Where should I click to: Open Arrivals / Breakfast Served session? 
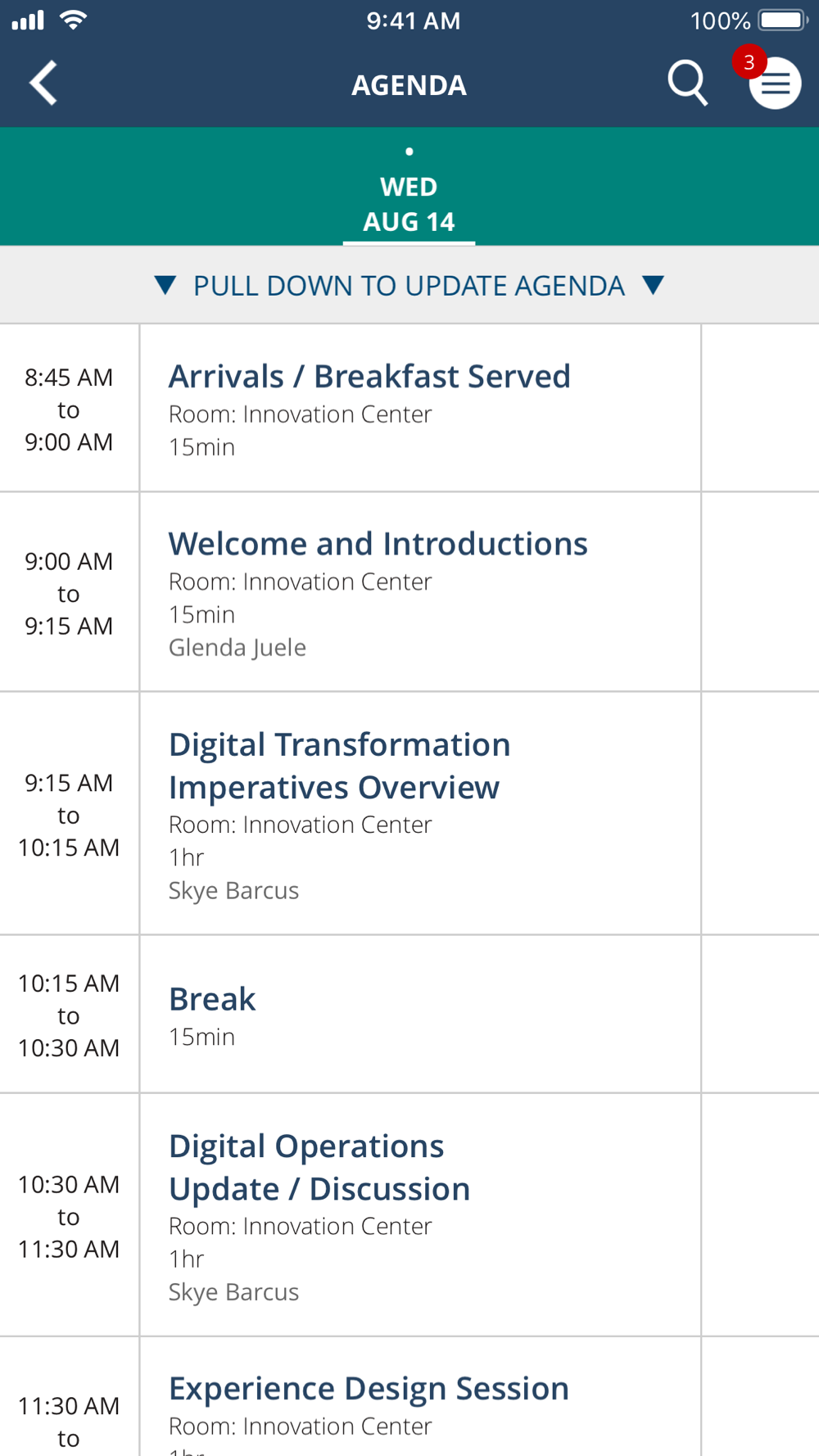(x=420, y=409)
